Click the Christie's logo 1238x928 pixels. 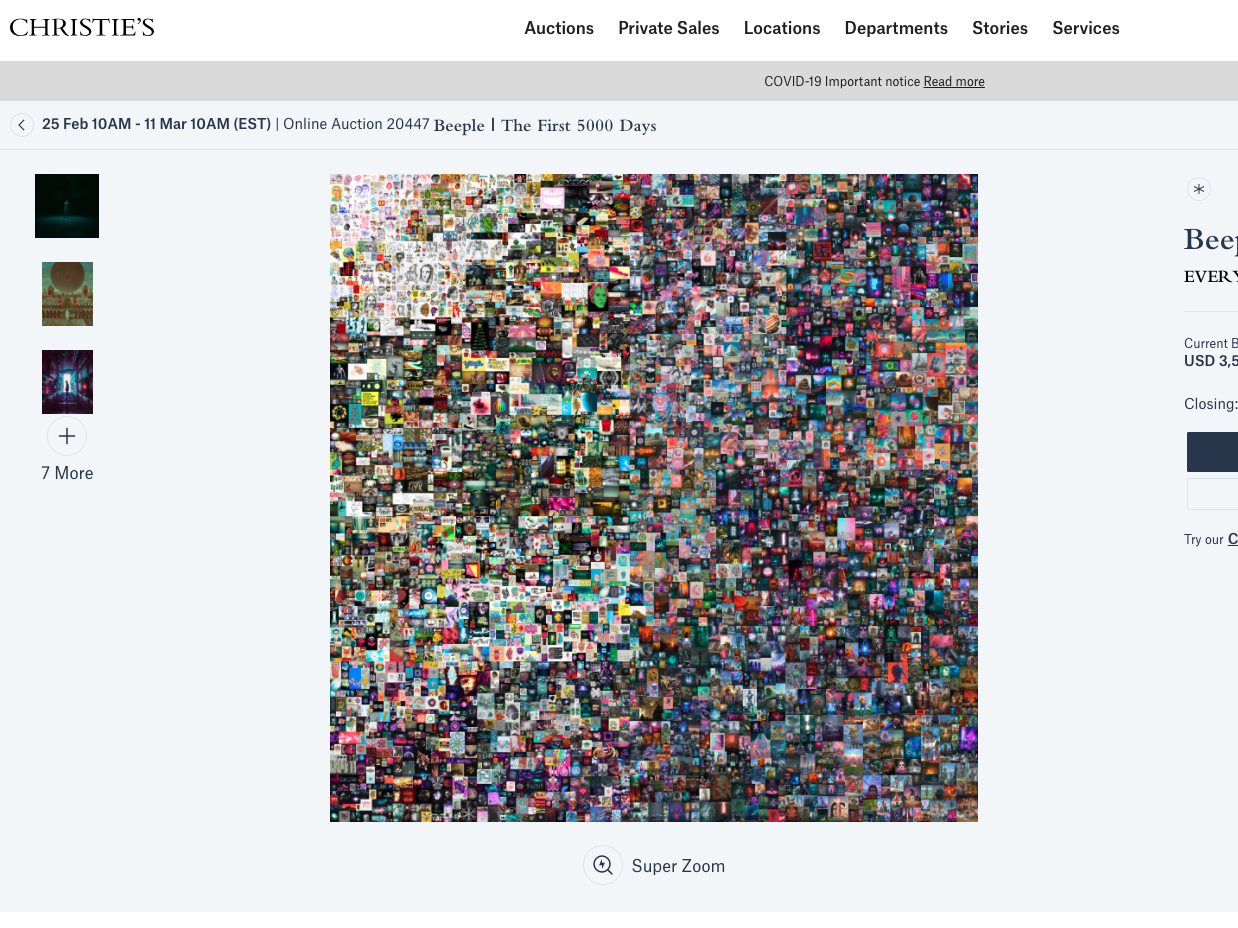click(x=82, y=28)
